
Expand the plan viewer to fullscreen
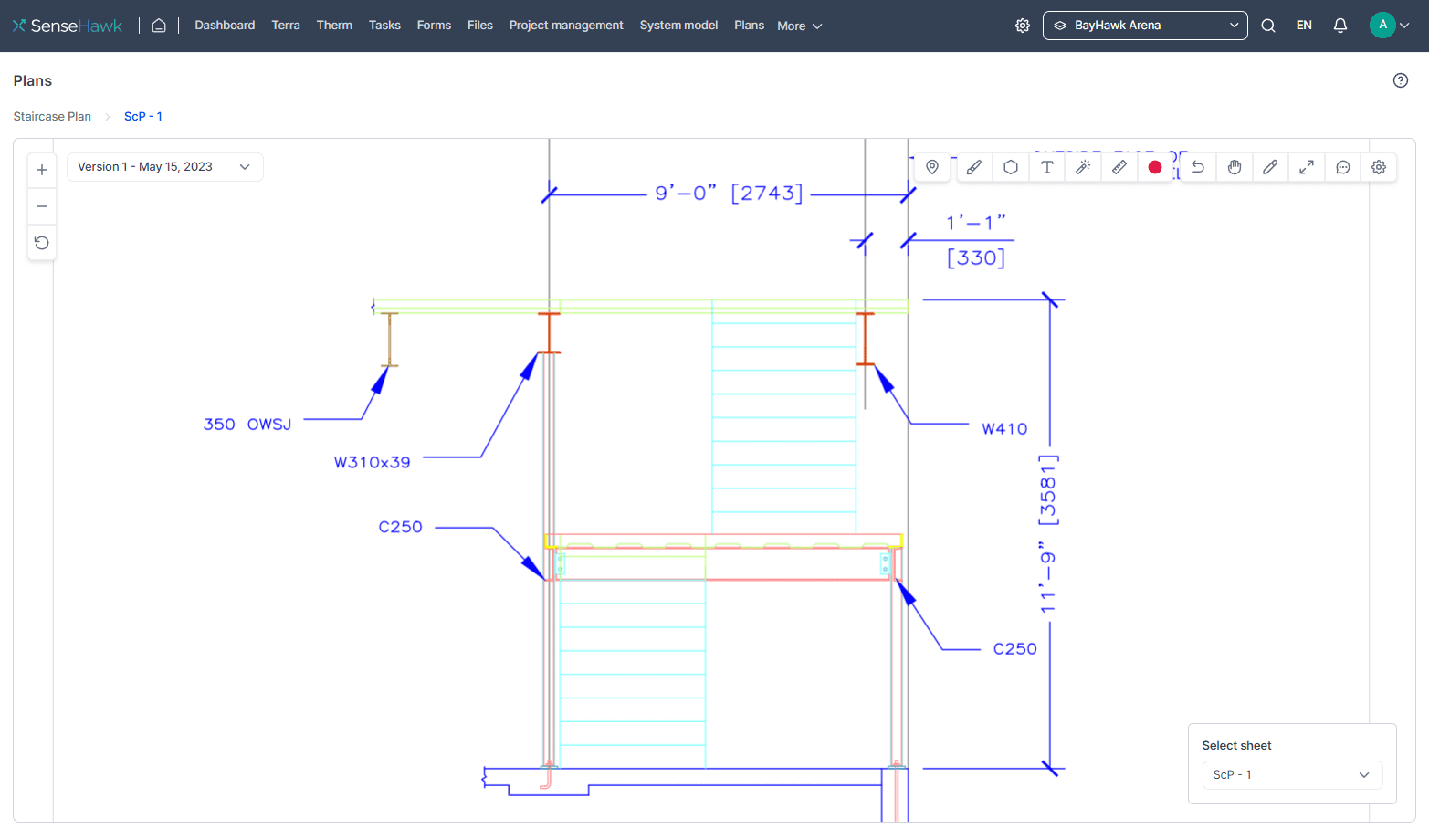(x=1307, y=167)
